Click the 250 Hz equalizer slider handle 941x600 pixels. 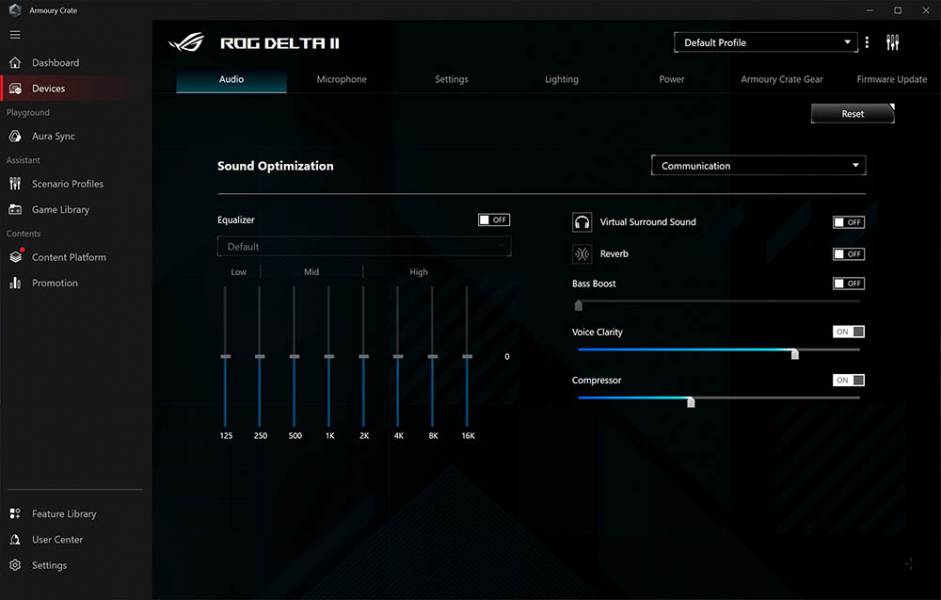point(260,356)
